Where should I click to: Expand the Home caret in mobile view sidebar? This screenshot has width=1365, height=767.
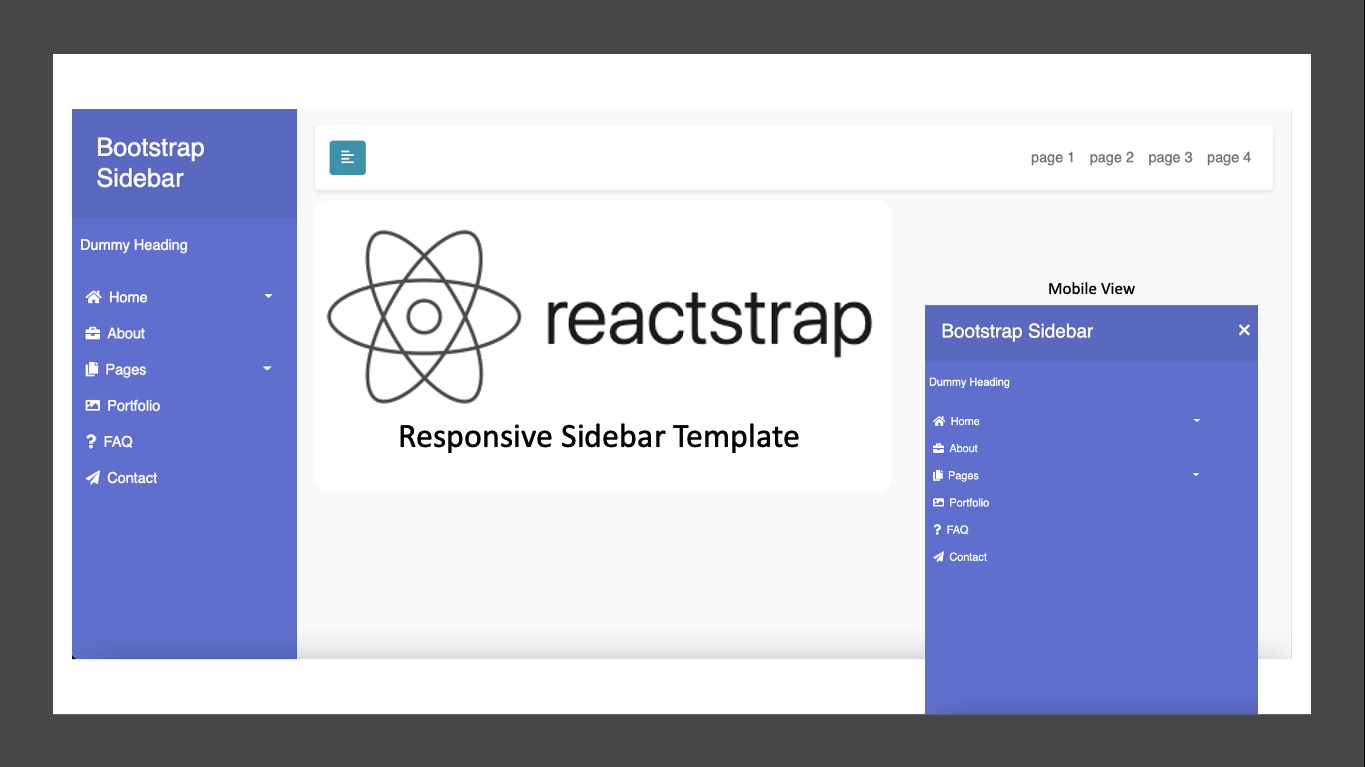pos(1197,421)
